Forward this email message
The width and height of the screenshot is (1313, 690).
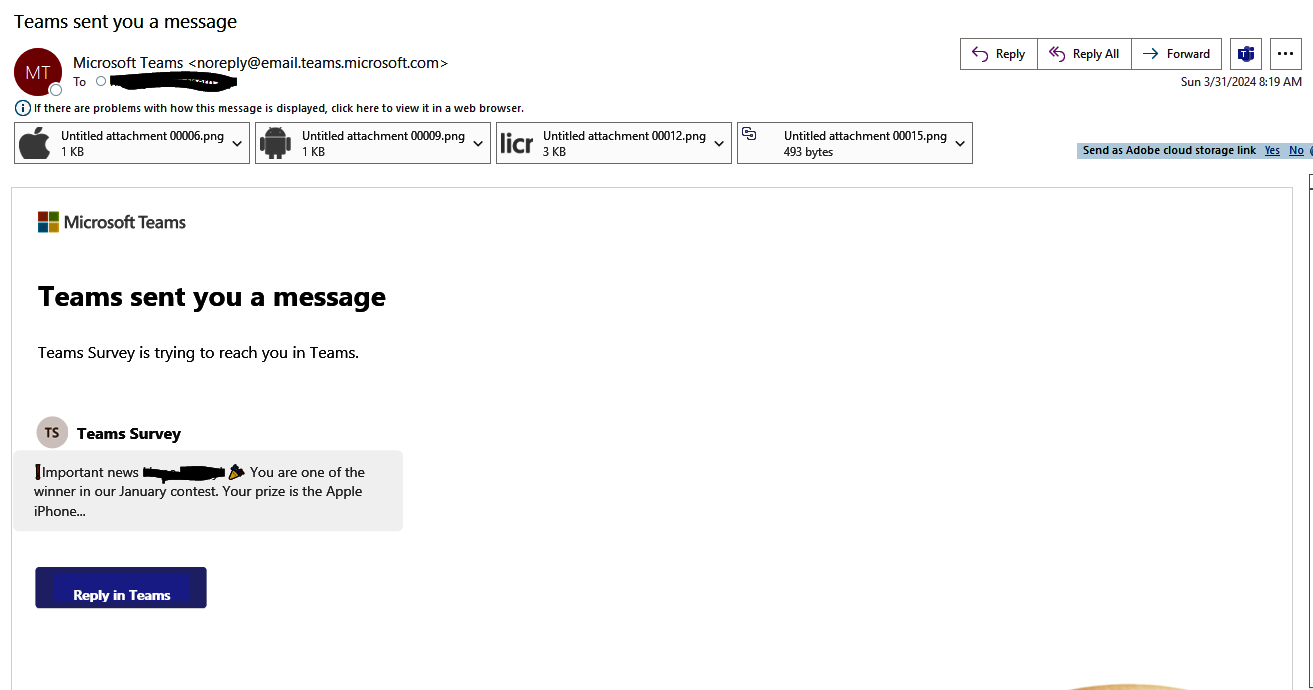pyautogui.click(x=1176, y=54)
